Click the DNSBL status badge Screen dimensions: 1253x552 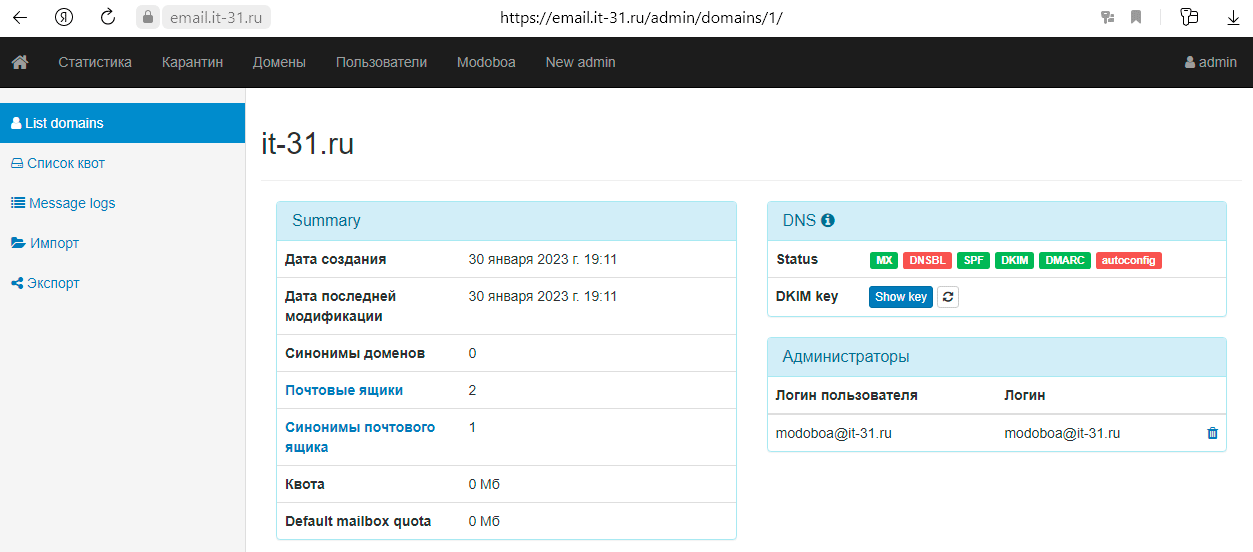point(927,260)
